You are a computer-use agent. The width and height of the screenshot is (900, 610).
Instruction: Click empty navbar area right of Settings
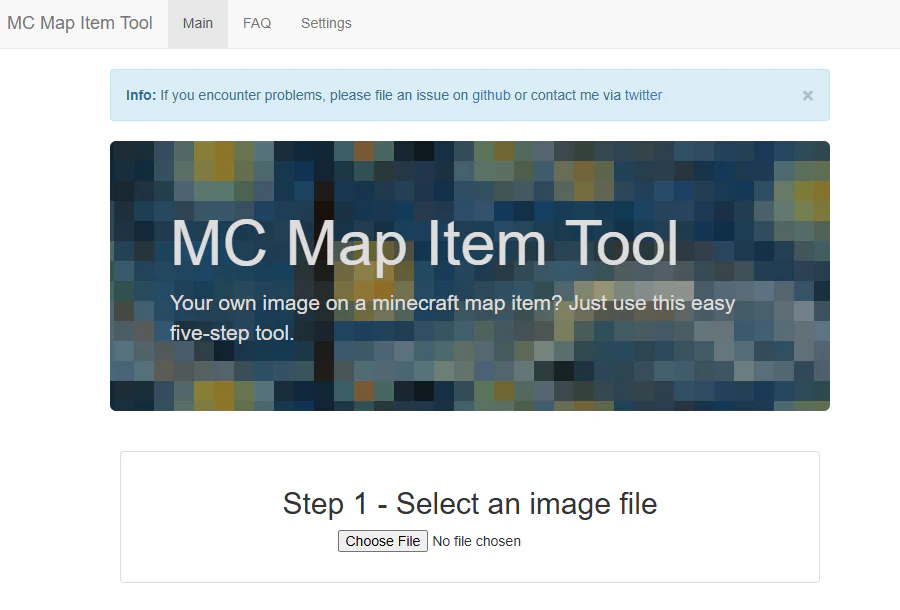(x=620, y=23)
